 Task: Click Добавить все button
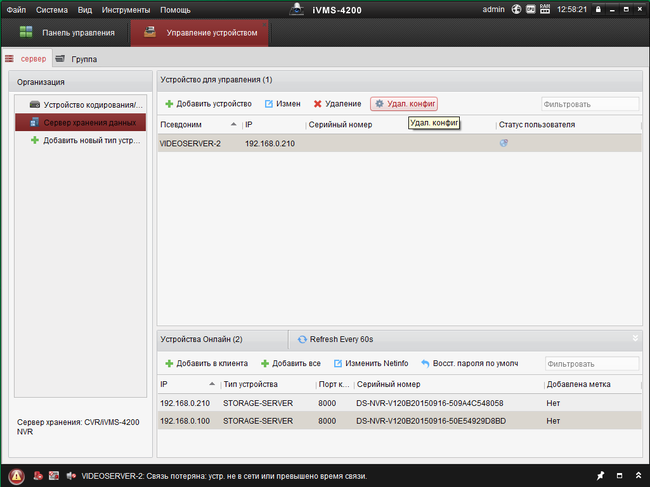(291, 363)
